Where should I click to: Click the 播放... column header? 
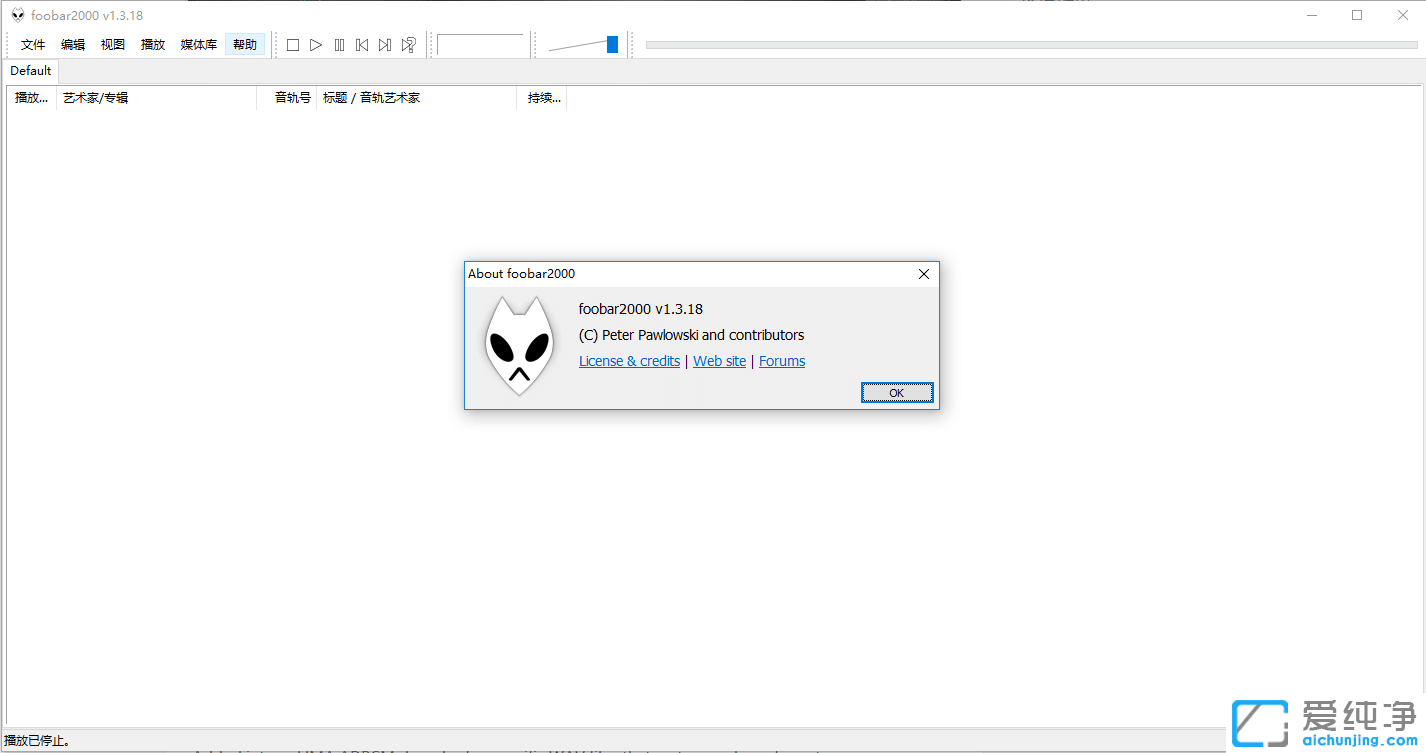[x=31, y=98]
